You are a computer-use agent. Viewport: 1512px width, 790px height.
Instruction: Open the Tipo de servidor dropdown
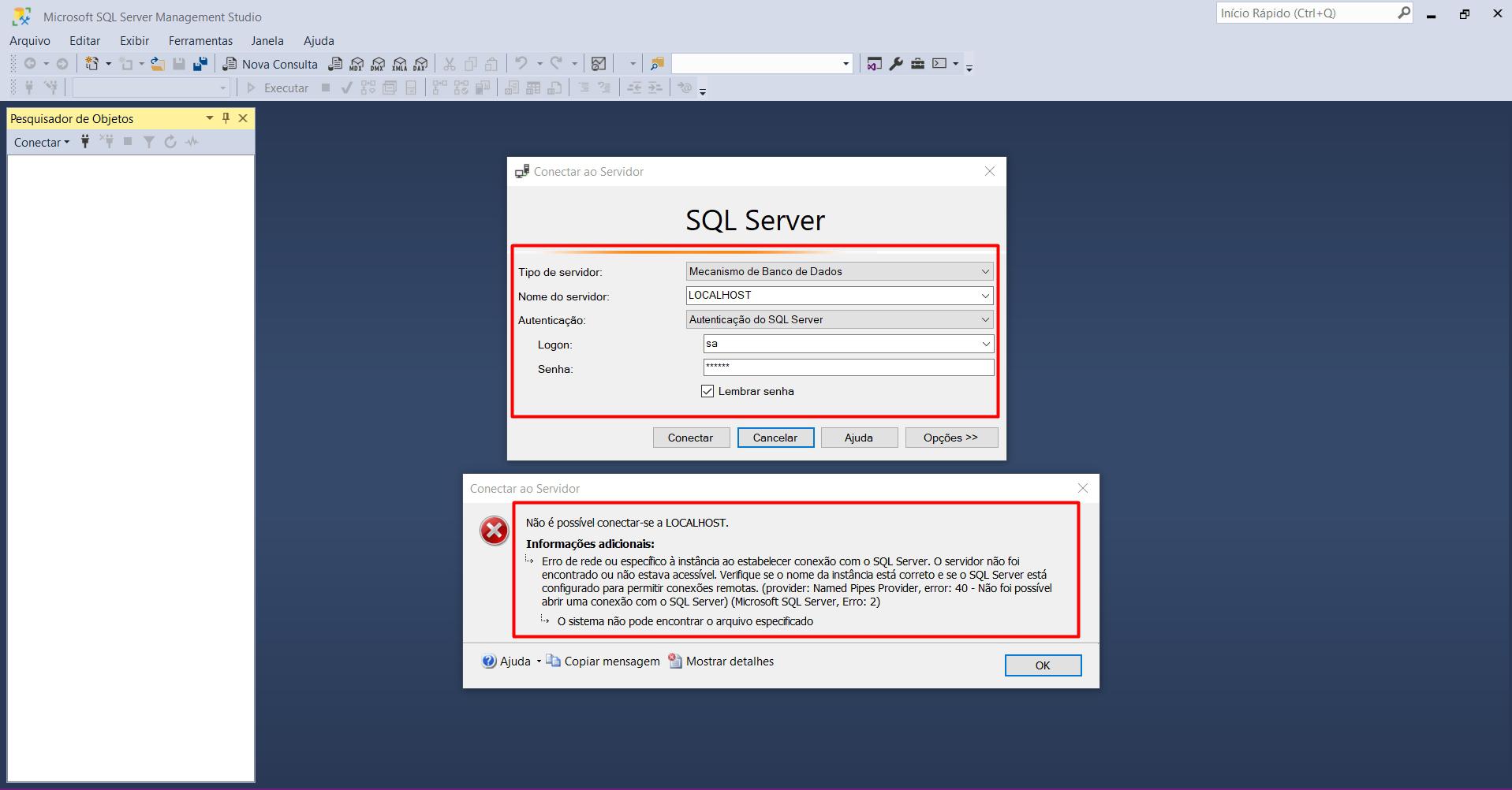(840, 271)
